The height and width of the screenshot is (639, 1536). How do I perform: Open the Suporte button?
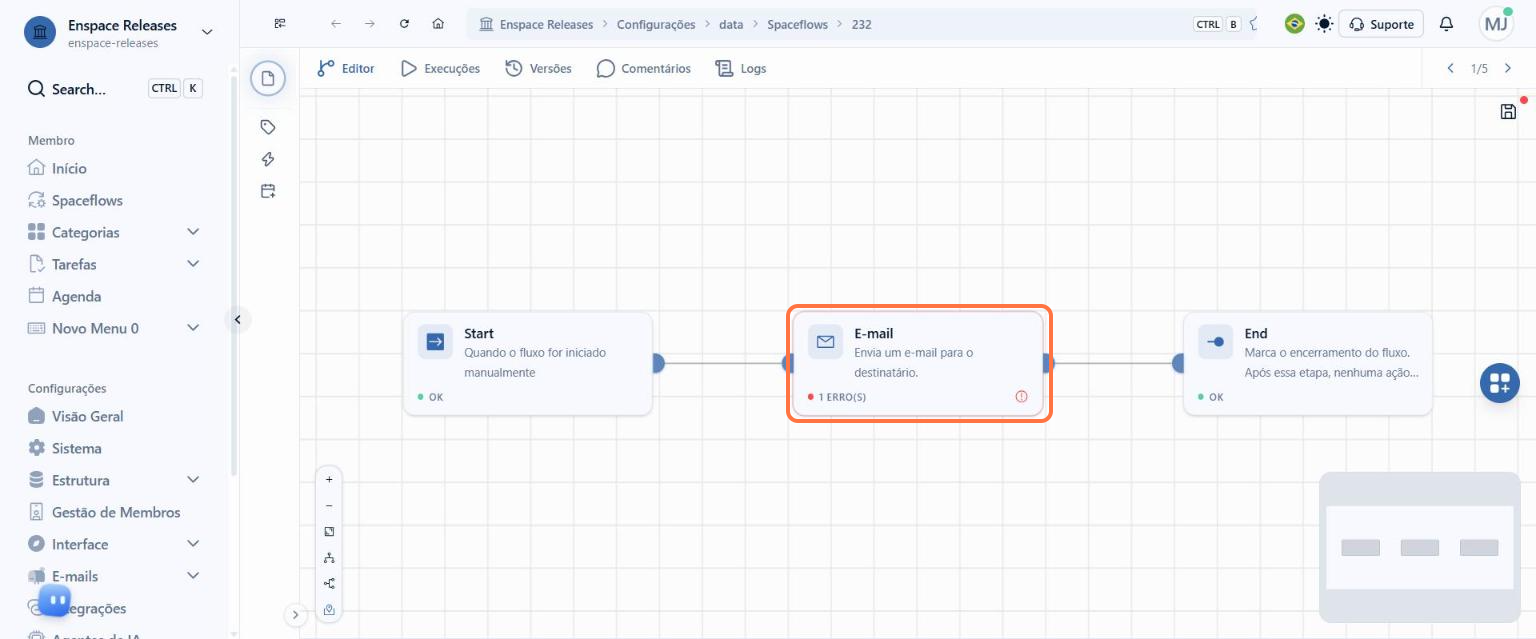pos(1381,24)
